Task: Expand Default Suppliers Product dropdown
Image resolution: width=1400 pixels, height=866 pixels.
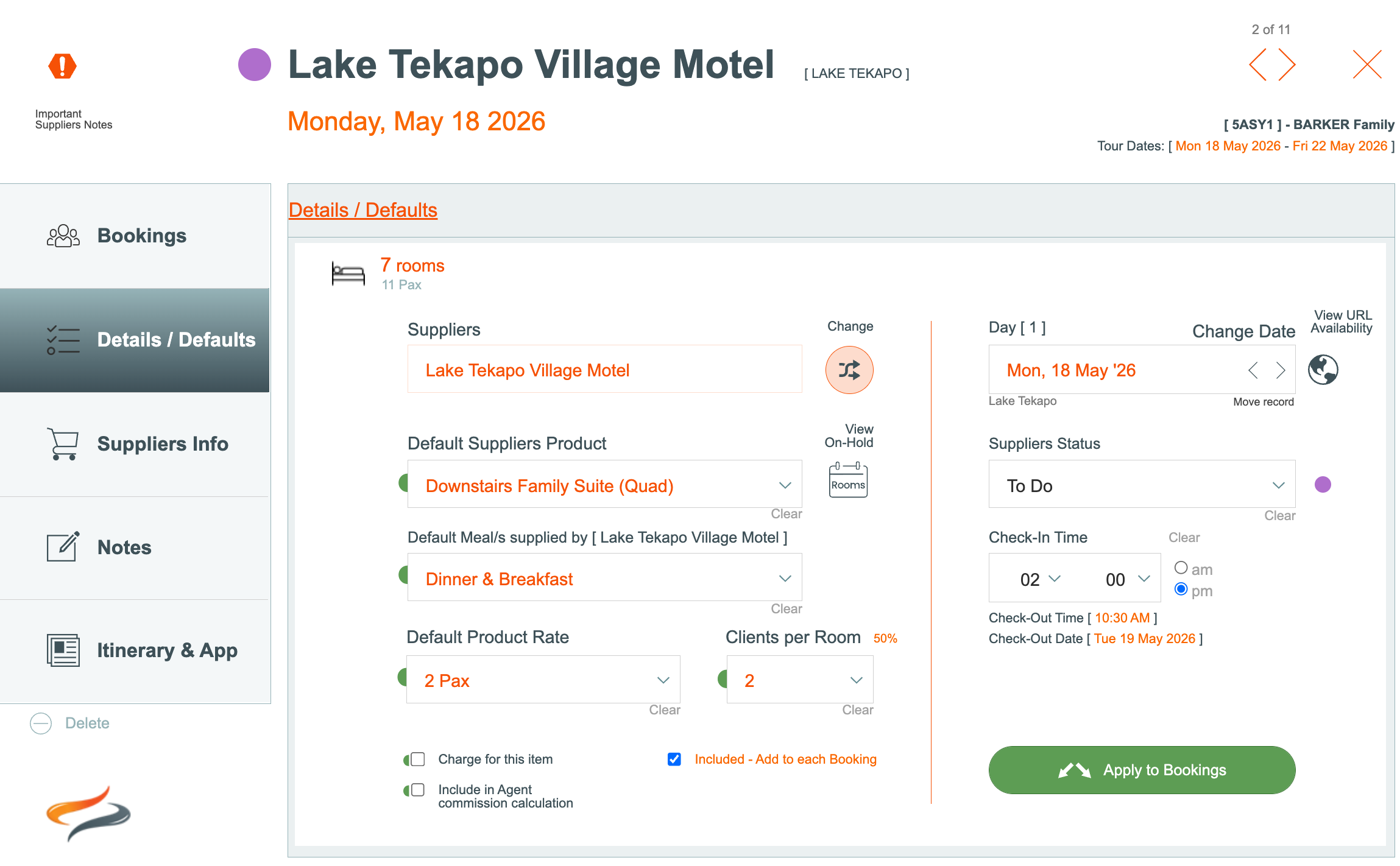Action: click(785, 485)
